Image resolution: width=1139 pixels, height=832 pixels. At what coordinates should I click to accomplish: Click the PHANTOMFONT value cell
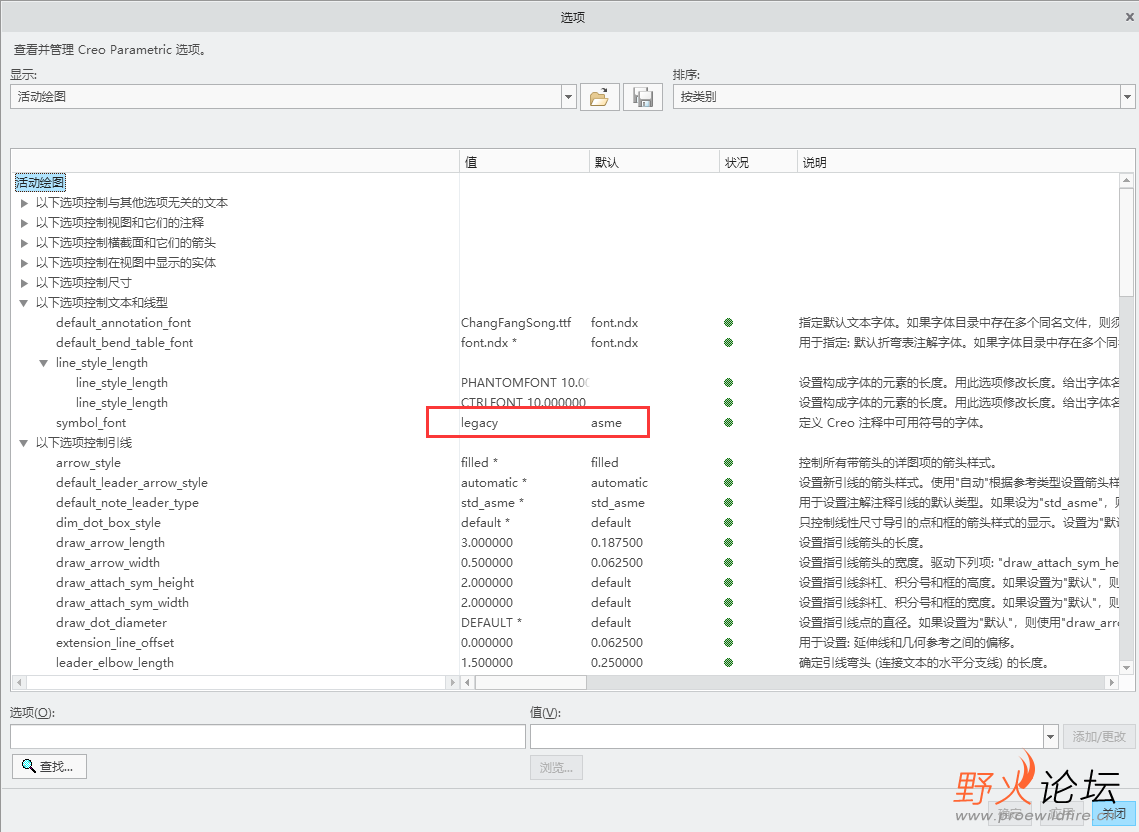(x=524, y=383)
